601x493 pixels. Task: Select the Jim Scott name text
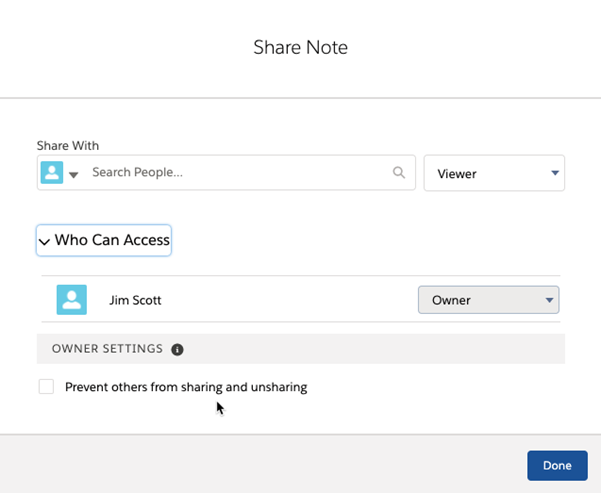[x=135, y=300]
